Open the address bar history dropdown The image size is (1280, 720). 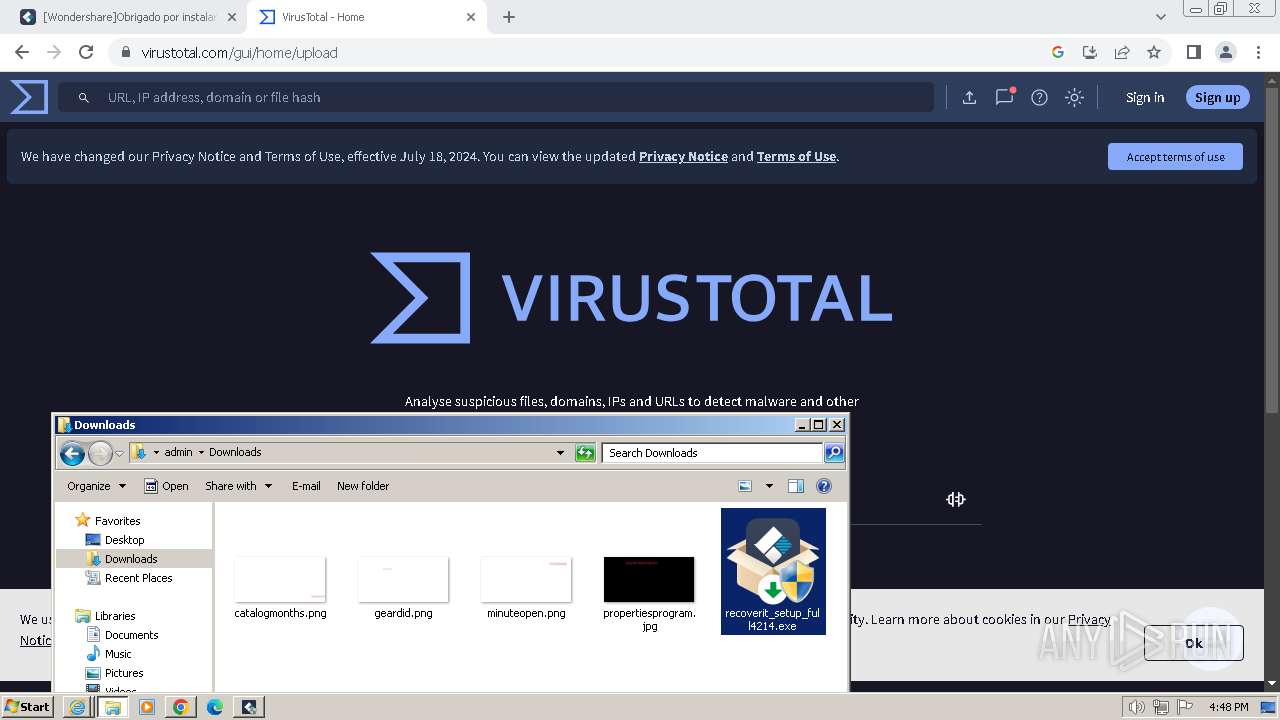(x=560, y=453)
